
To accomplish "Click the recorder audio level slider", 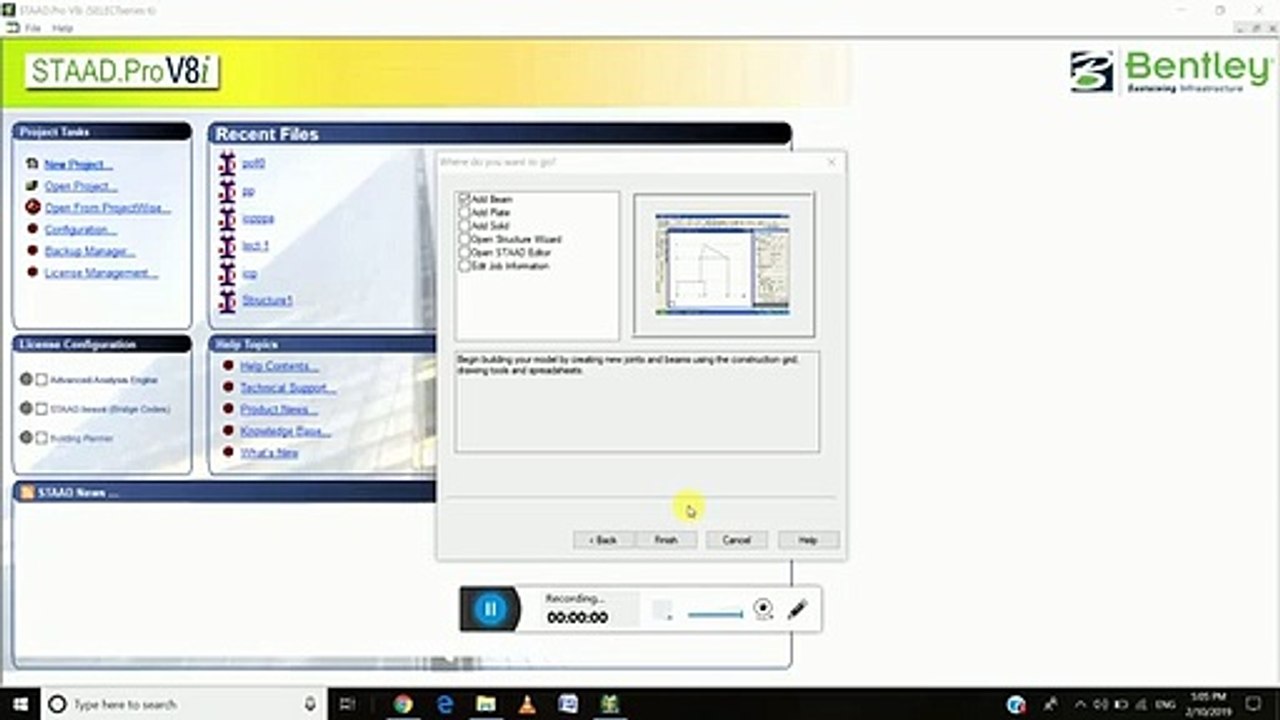I will [x=715, y=615].
